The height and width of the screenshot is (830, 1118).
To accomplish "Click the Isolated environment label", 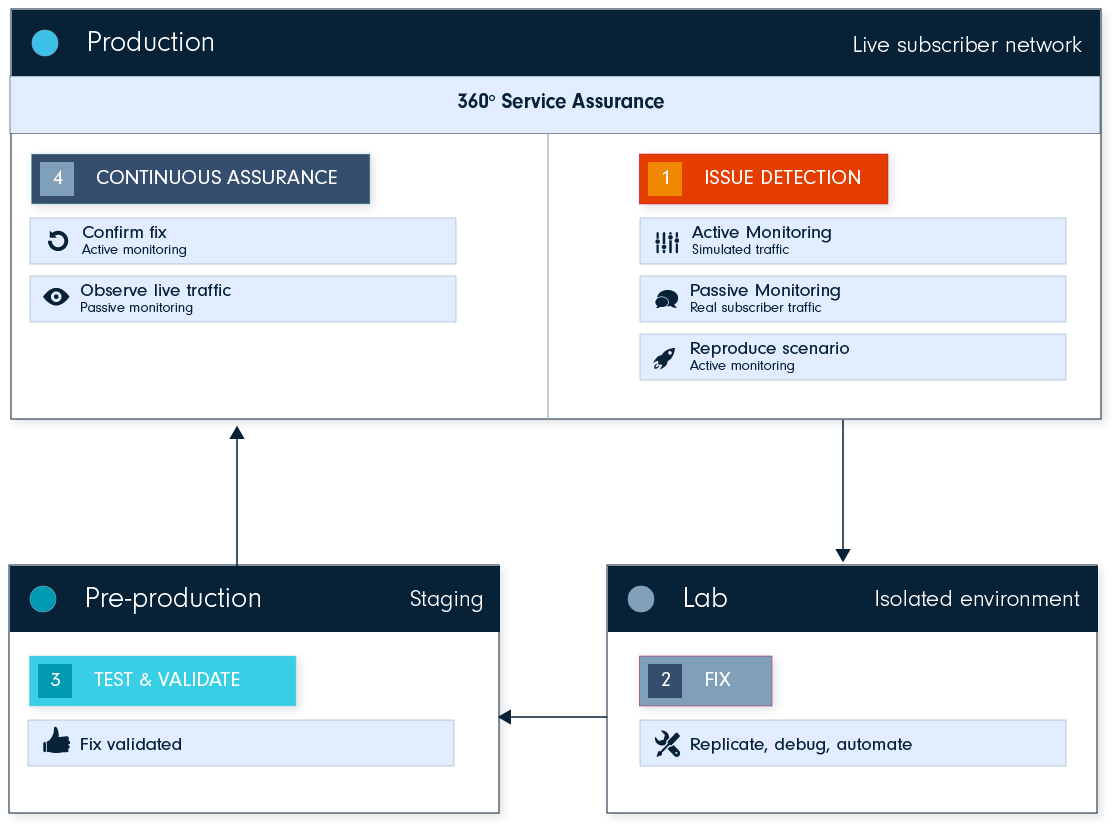I will pos(976,599).
